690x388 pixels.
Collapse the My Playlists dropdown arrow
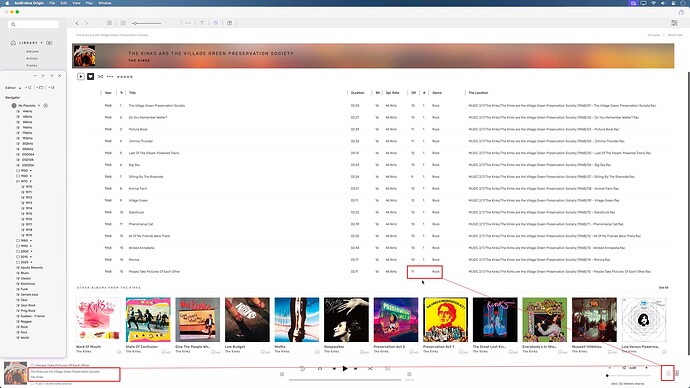click(x=39, y=106)
